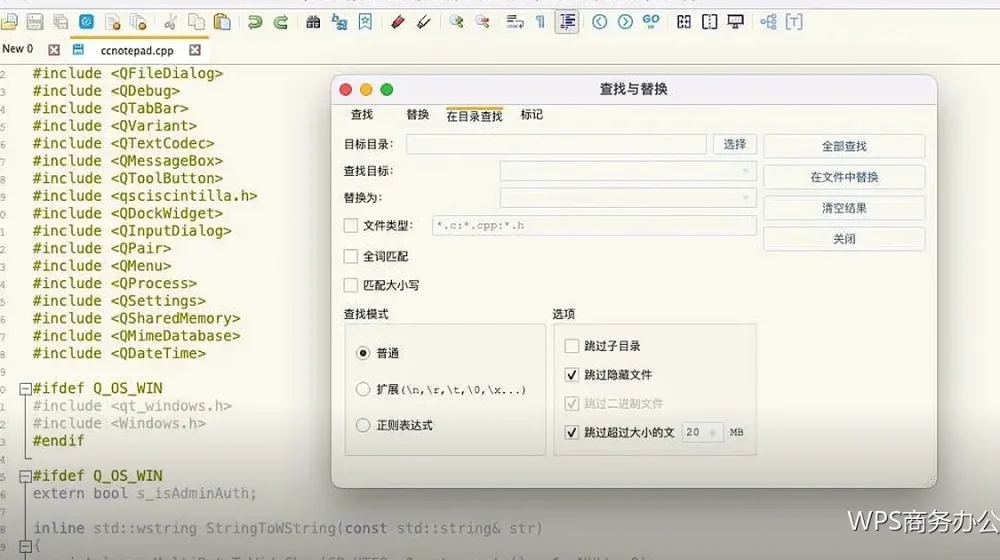
Task: Switch to the 标记 tab
Action: pos(532,114)
